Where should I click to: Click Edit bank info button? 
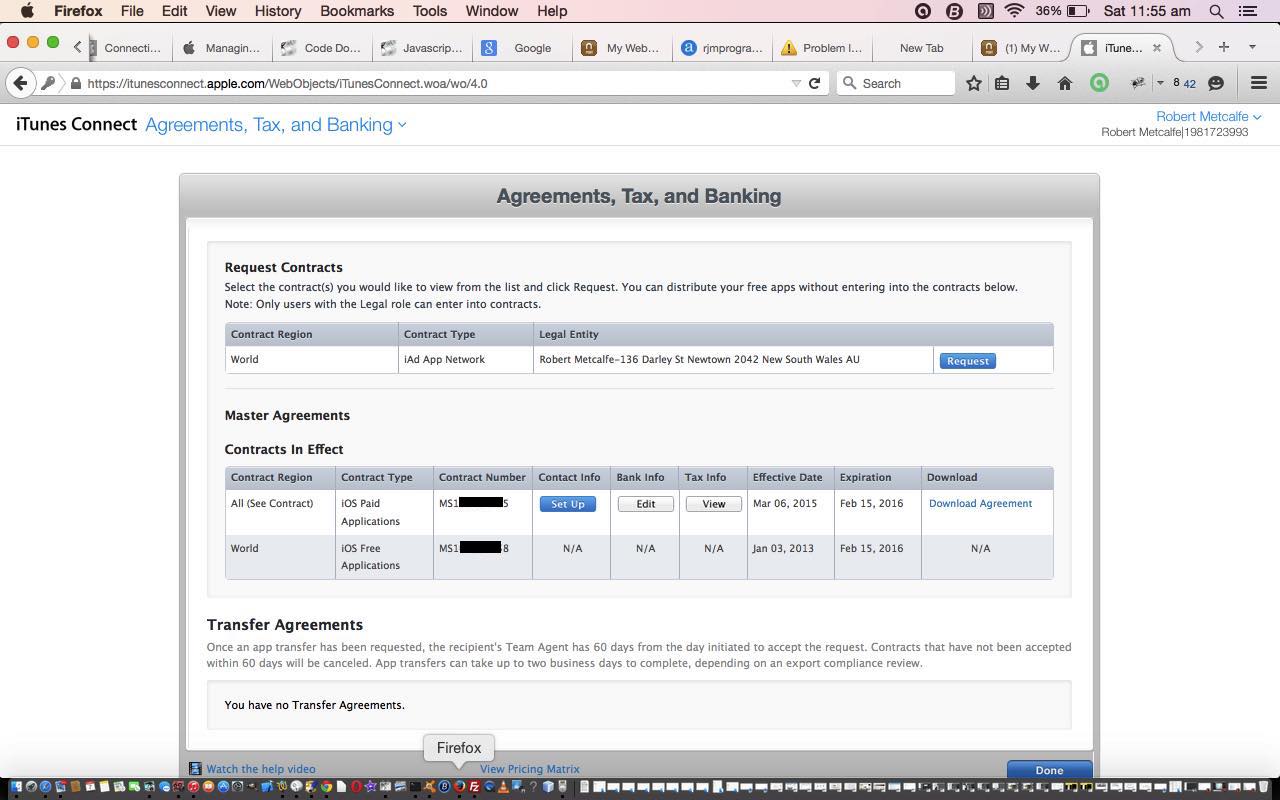coord(645,504)
